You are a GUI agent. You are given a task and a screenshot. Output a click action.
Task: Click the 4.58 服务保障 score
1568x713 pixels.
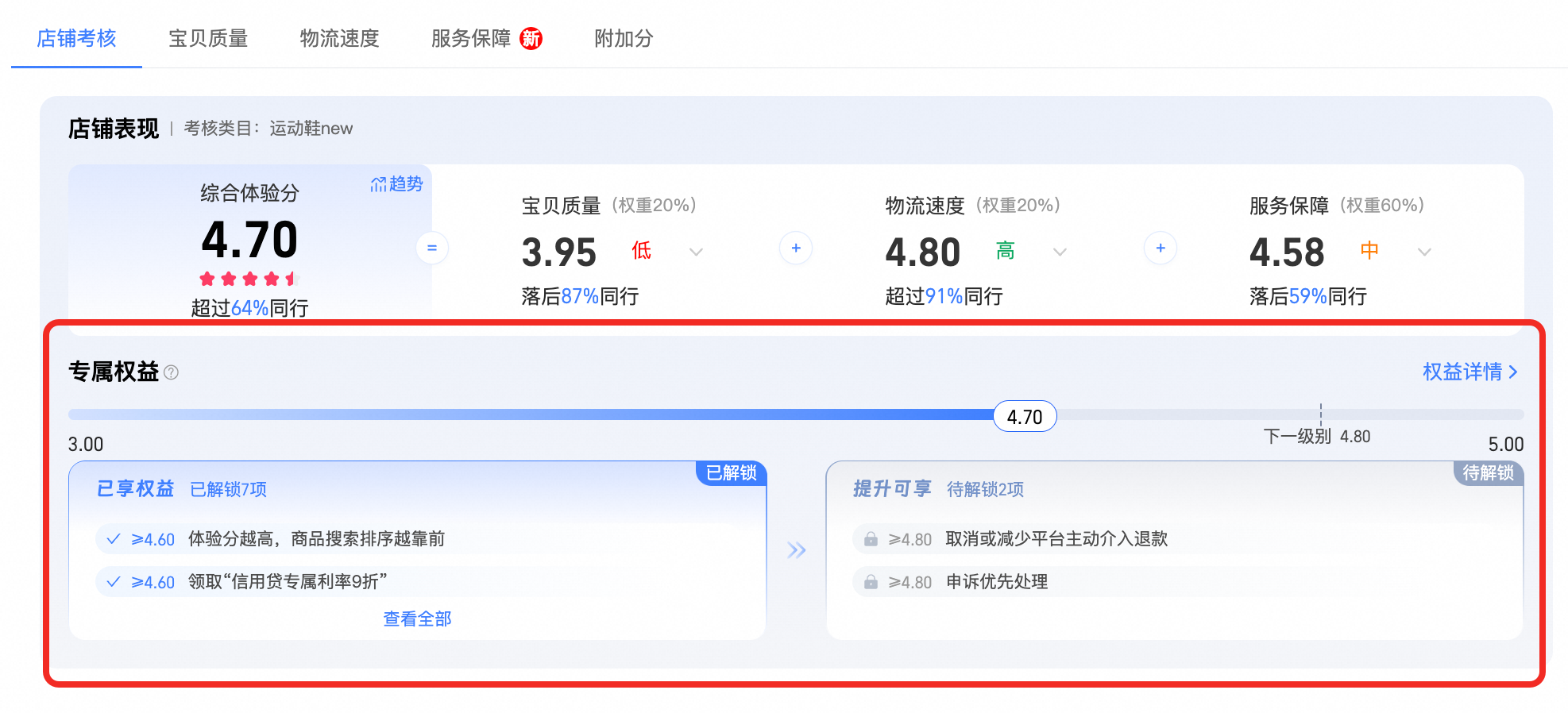click(x=1287, y=252)
